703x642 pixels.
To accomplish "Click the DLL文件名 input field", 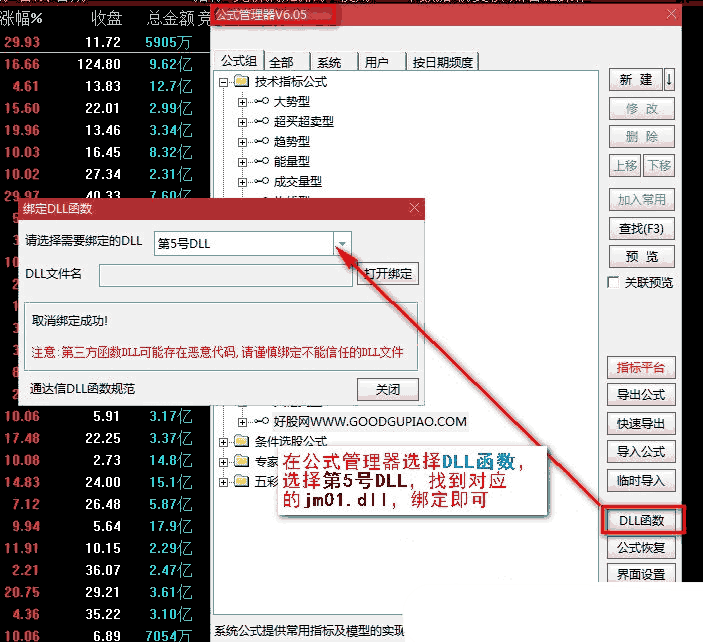I will click(x=225, y=274).
